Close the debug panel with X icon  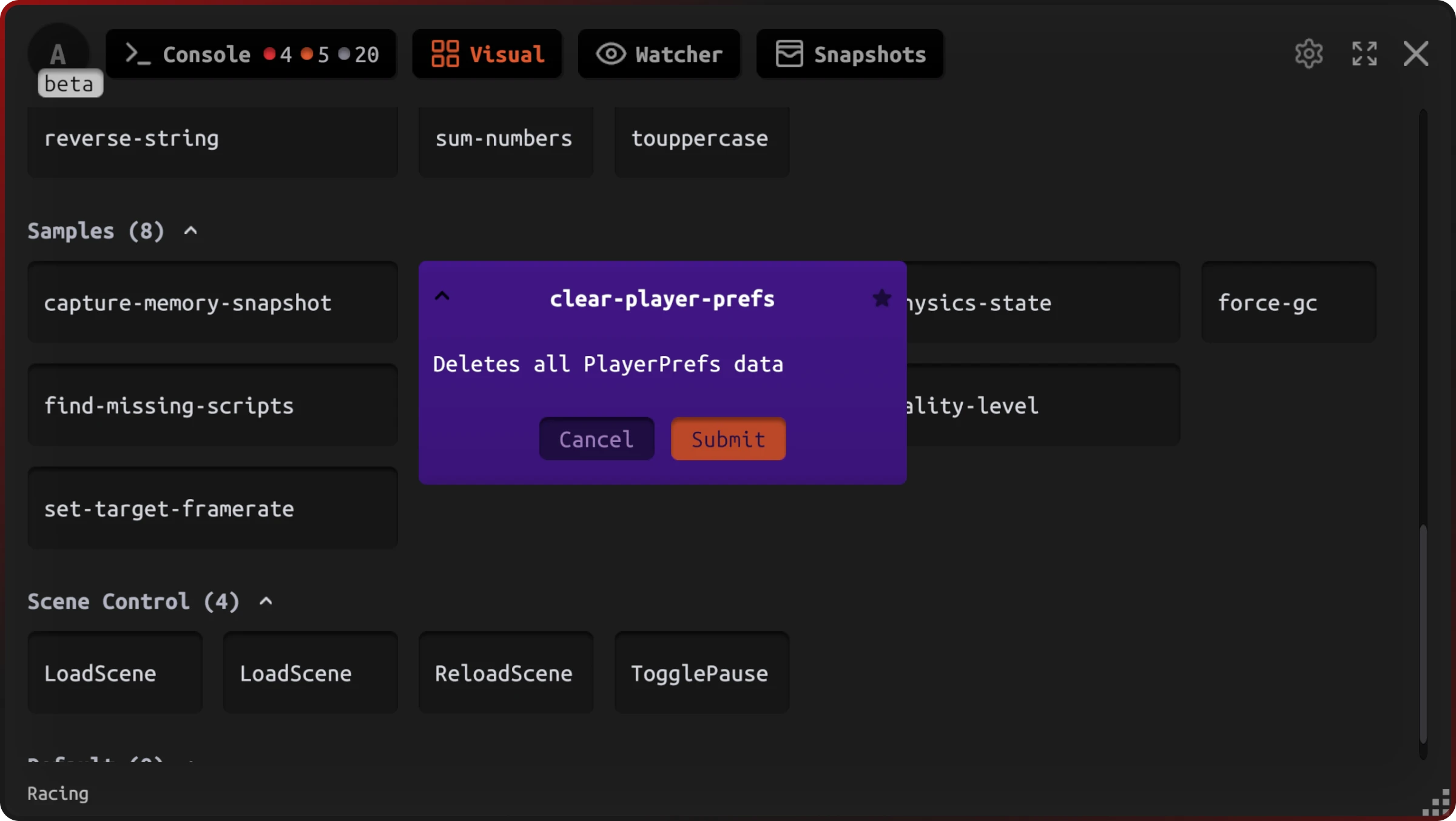(x=1416, y=54)
